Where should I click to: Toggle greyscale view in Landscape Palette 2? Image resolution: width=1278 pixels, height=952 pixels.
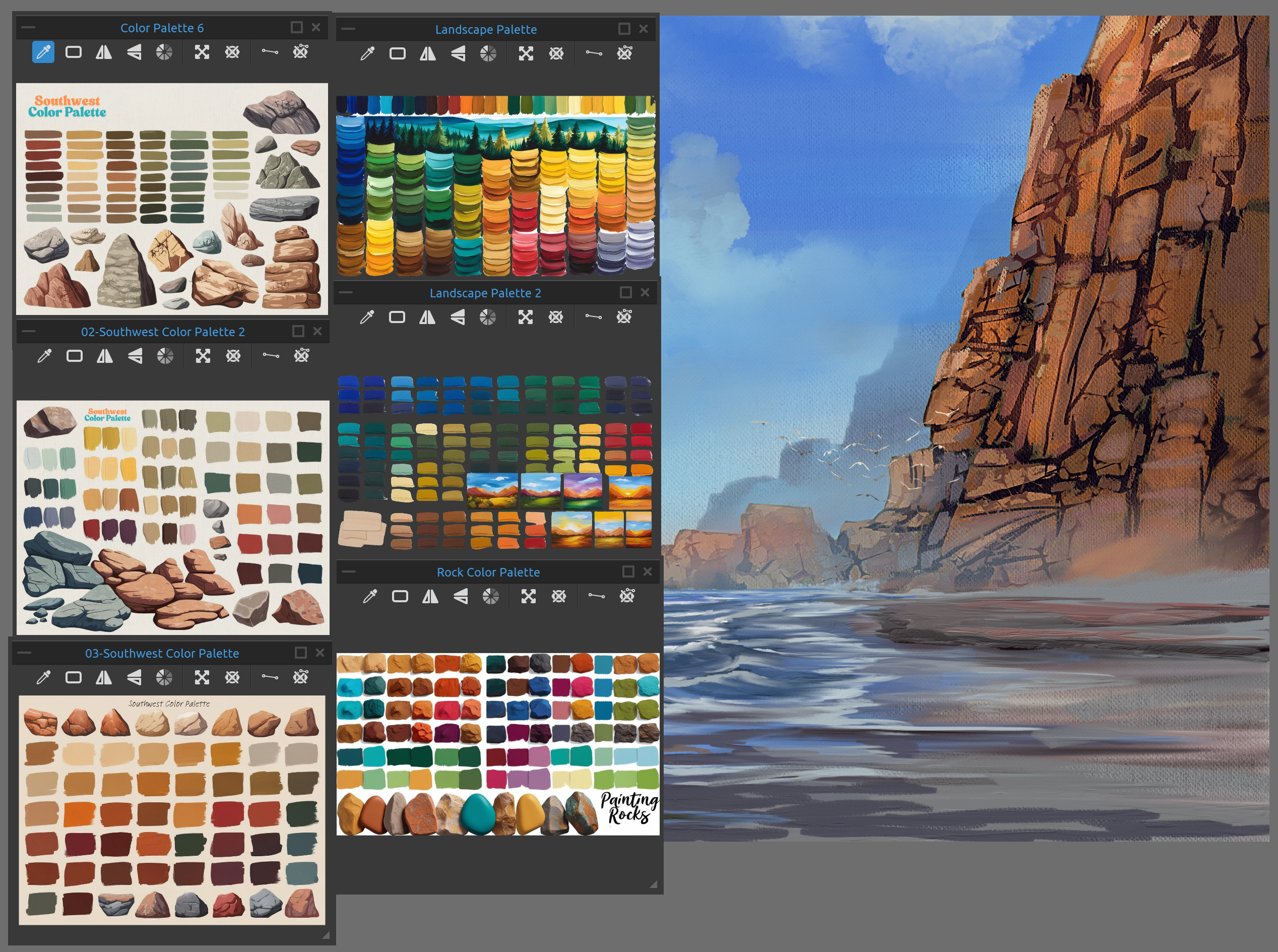(487, 318)
